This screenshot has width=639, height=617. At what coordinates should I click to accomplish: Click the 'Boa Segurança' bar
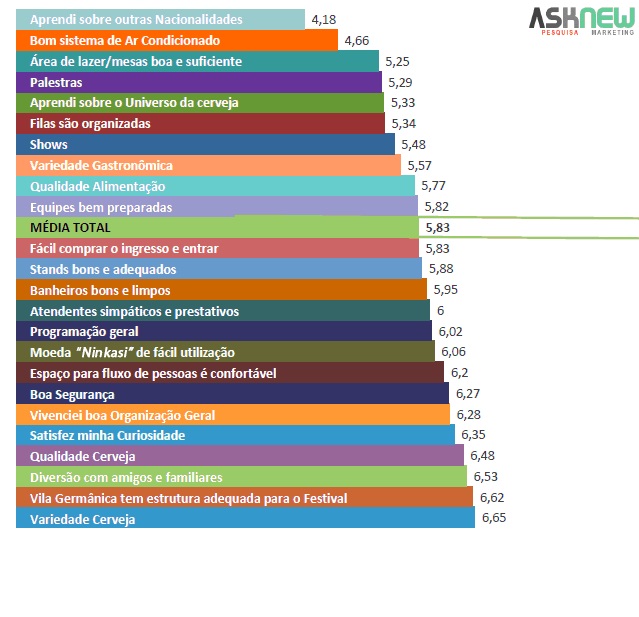point(232,394)
